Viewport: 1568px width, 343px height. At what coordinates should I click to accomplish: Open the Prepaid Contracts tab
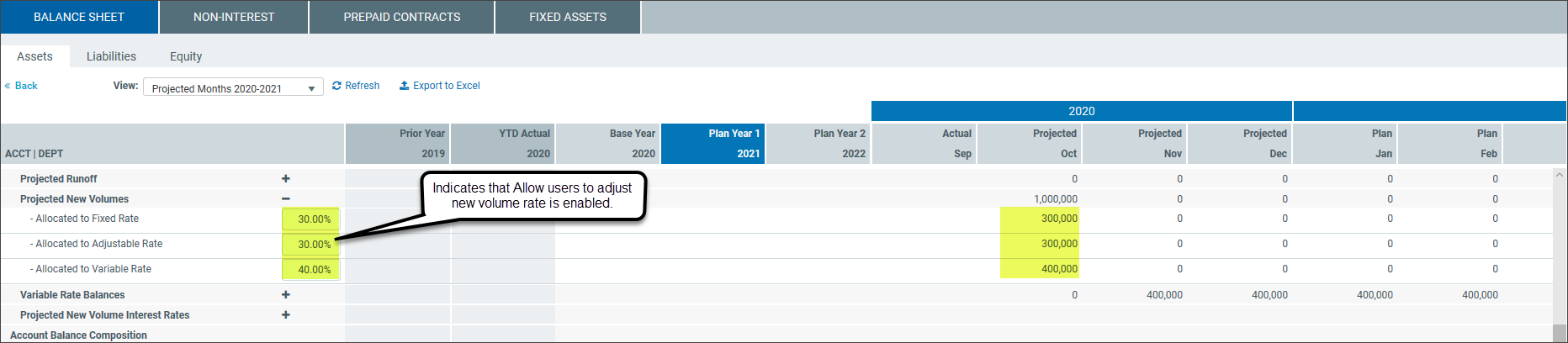pyautogui.click(x=402, y=17)
